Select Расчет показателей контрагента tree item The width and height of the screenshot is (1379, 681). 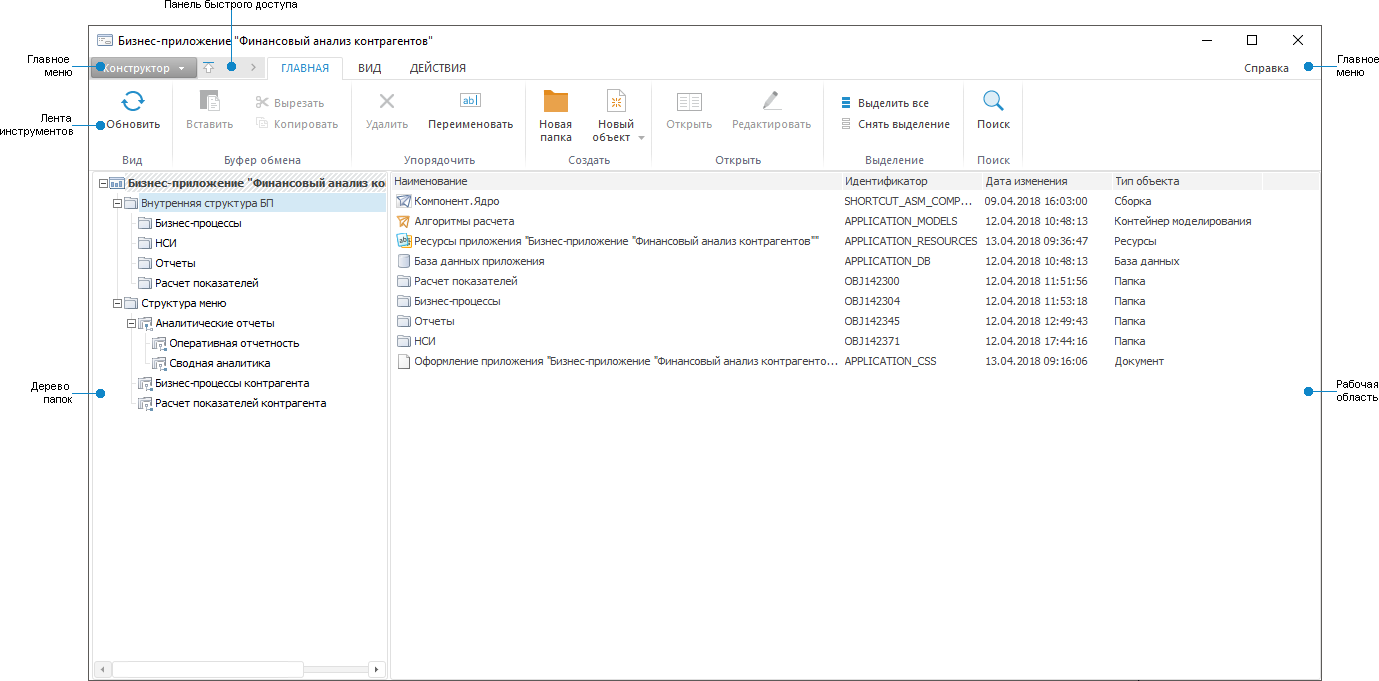tap(240, 403)
